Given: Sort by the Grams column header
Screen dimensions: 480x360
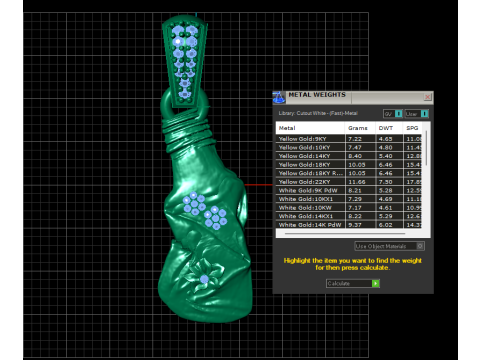Looking at the screenshot, I should [360, 128].
